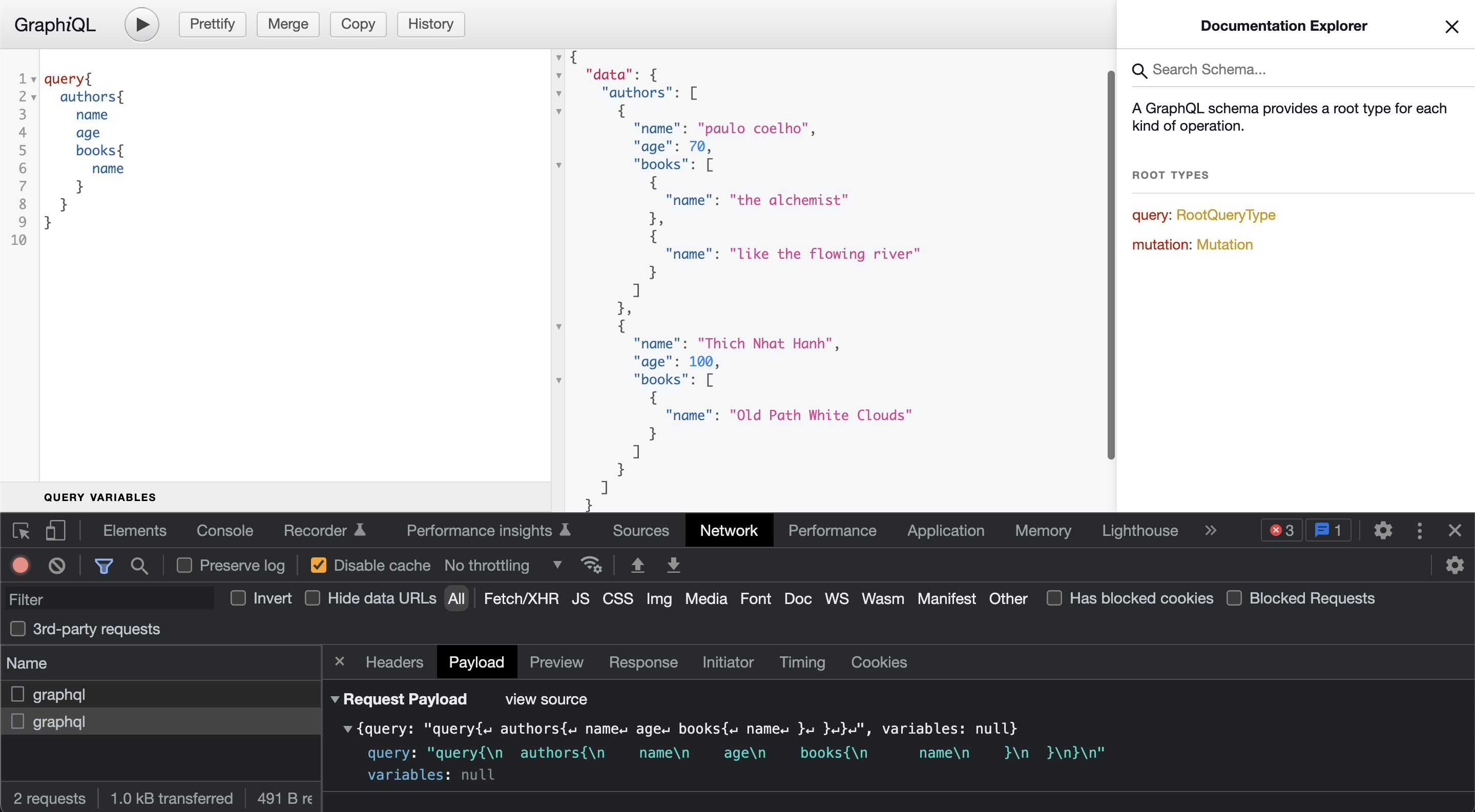This screenshot has height=812, width=1475.
Task: Click the History button
Action: coord(429,22)
